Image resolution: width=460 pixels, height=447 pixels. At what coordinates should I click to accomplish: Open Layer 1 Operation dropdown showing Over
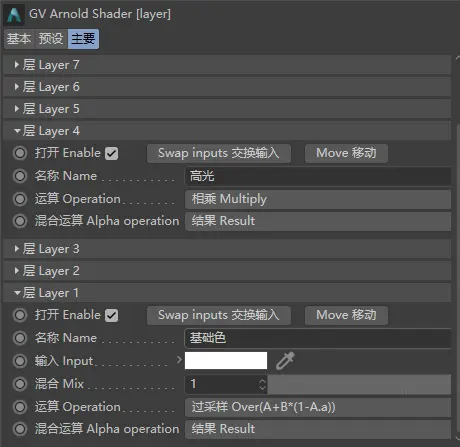click(318, 407)
